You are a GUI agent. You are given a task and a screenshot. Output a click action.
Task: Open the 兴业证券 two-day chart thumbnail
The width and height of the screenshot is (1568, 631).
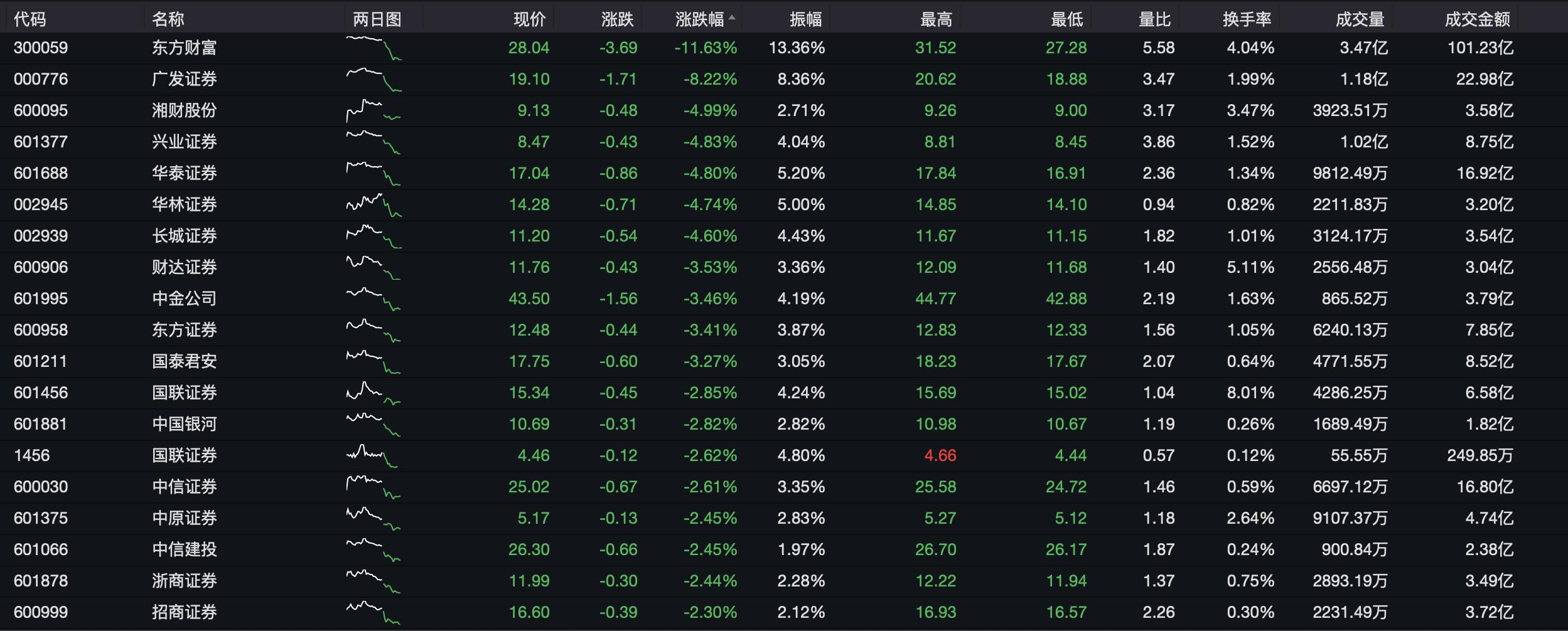coord(373,142)
